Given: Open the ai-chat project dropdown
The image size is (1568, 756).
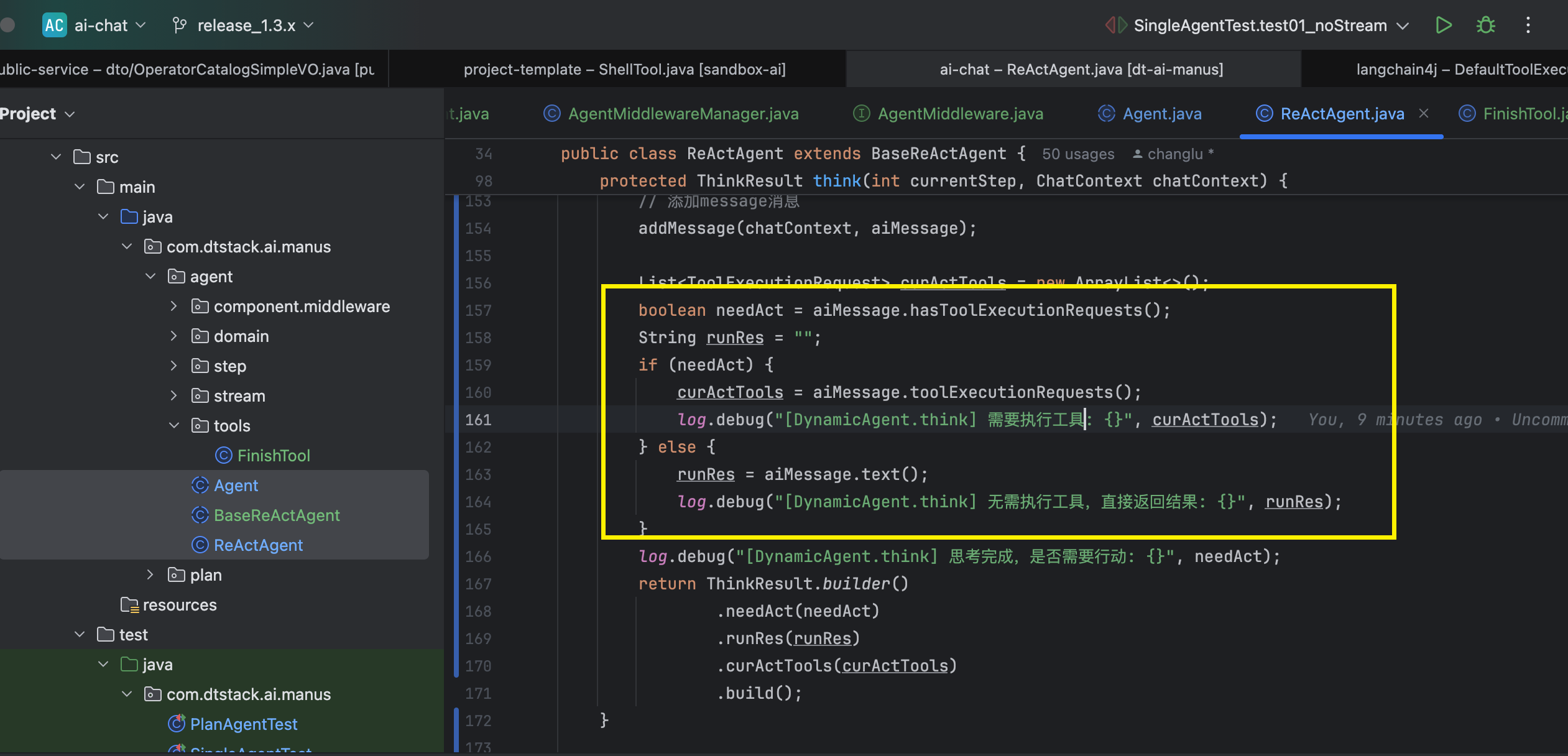Looking at the screenshot, I should (111, 25).
